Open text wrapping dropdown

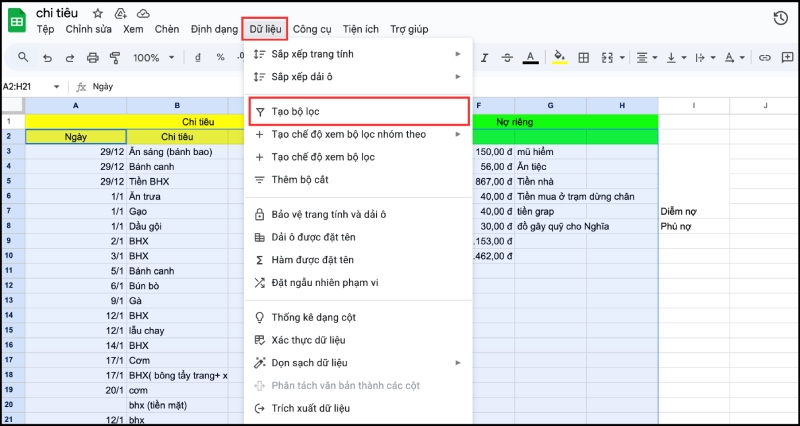pos(705,58)
